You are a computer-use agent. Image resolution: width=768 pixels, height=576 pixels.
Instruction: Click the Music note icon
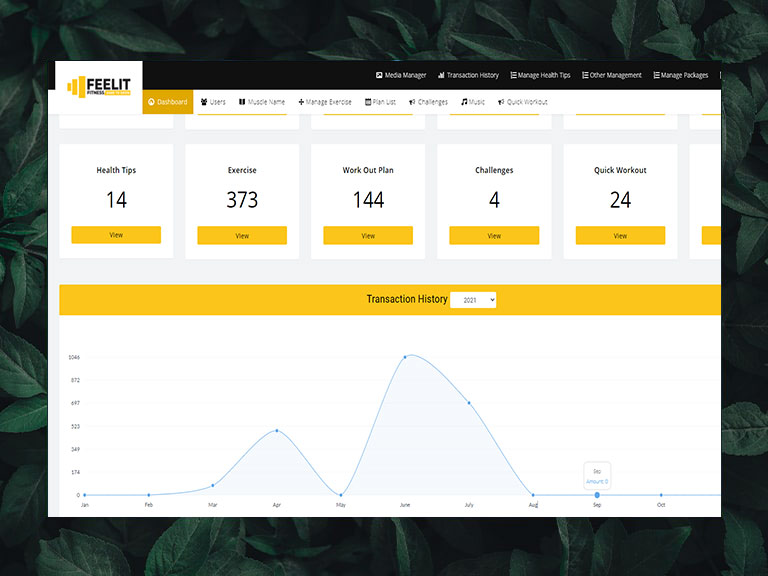pos(464,102)
